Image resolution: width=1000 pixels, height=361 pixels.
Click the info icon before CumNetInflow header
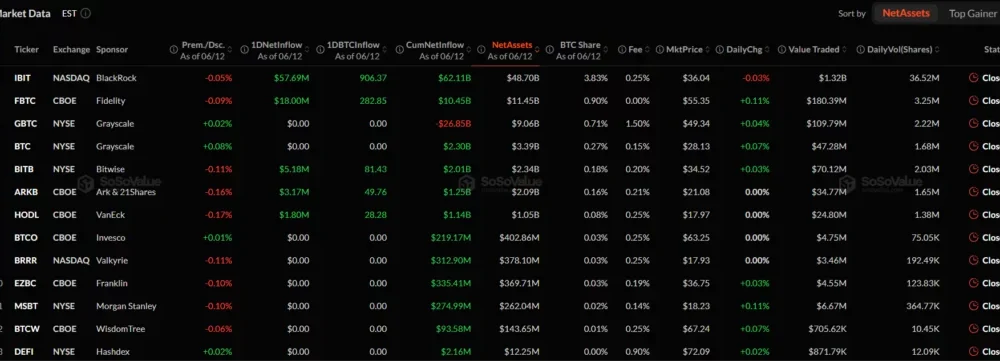[399, 50]
